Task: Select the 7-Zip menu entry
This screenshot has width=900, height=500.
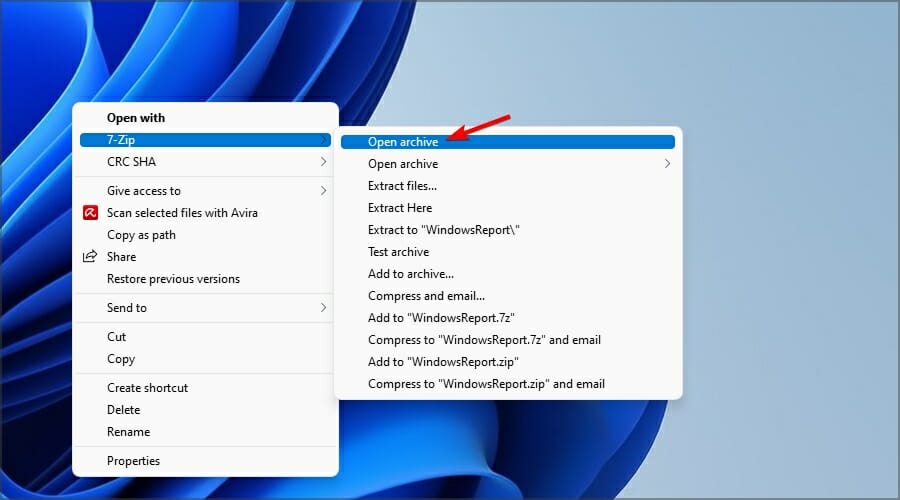Action: 205,139
